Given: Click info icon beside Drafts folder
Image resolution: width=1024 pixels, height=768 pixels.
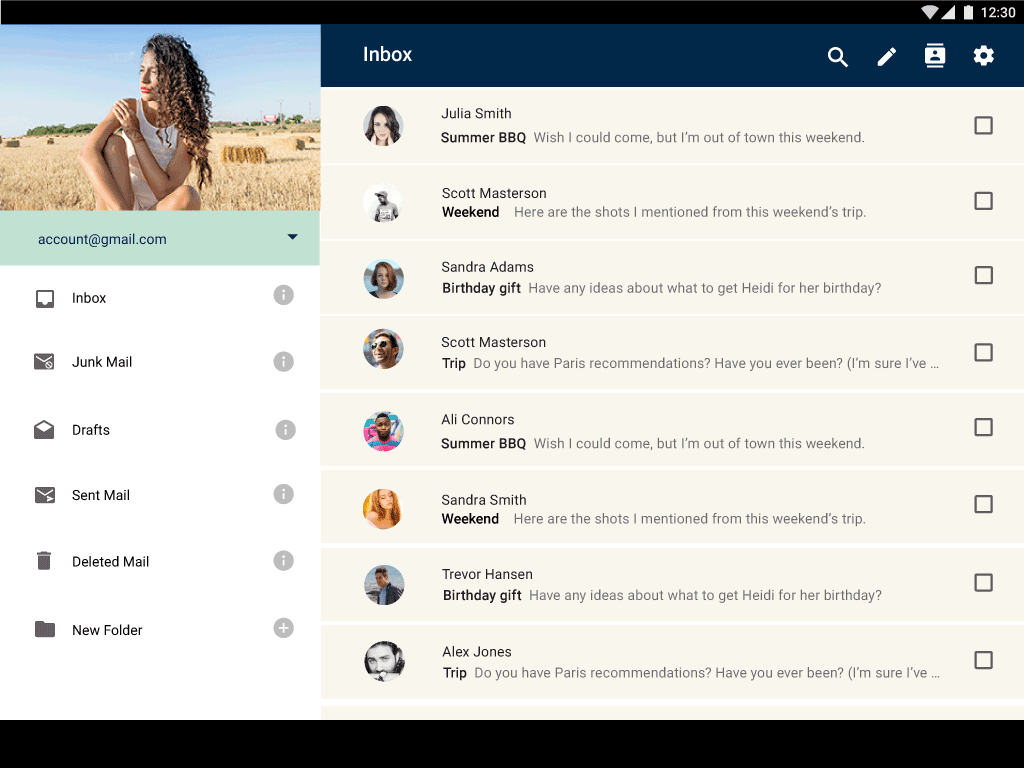Looking at the screenshot, I should click(285, 429).
